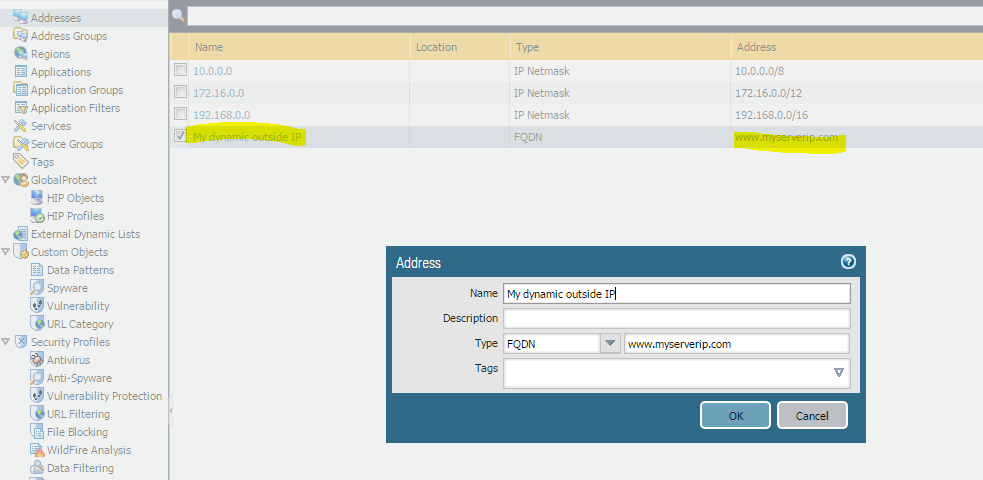Click the Tags icon
This screenshot has width=983, height=480.
[x=21, y=162]
